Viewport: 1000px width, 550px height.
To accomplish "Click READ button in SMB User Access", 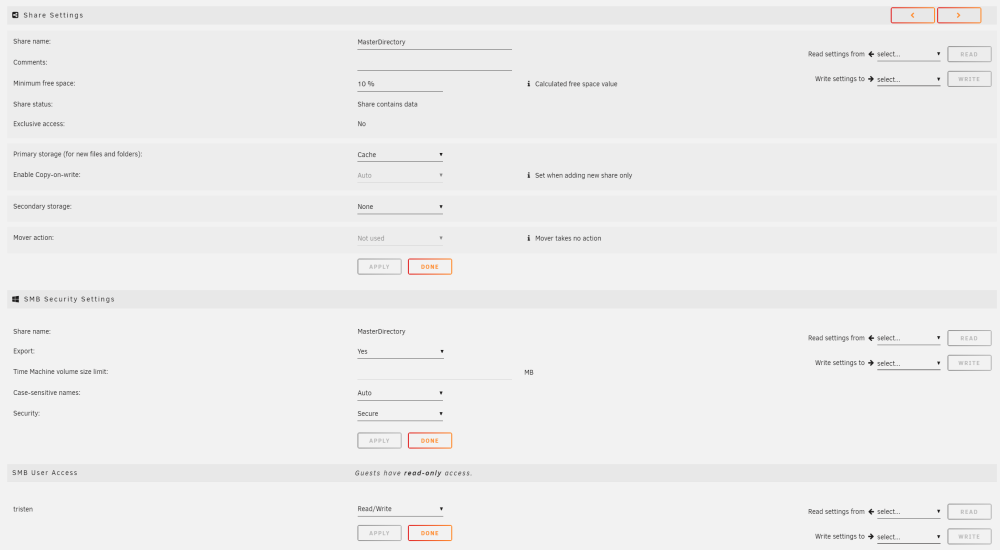I will click(969, 512).
